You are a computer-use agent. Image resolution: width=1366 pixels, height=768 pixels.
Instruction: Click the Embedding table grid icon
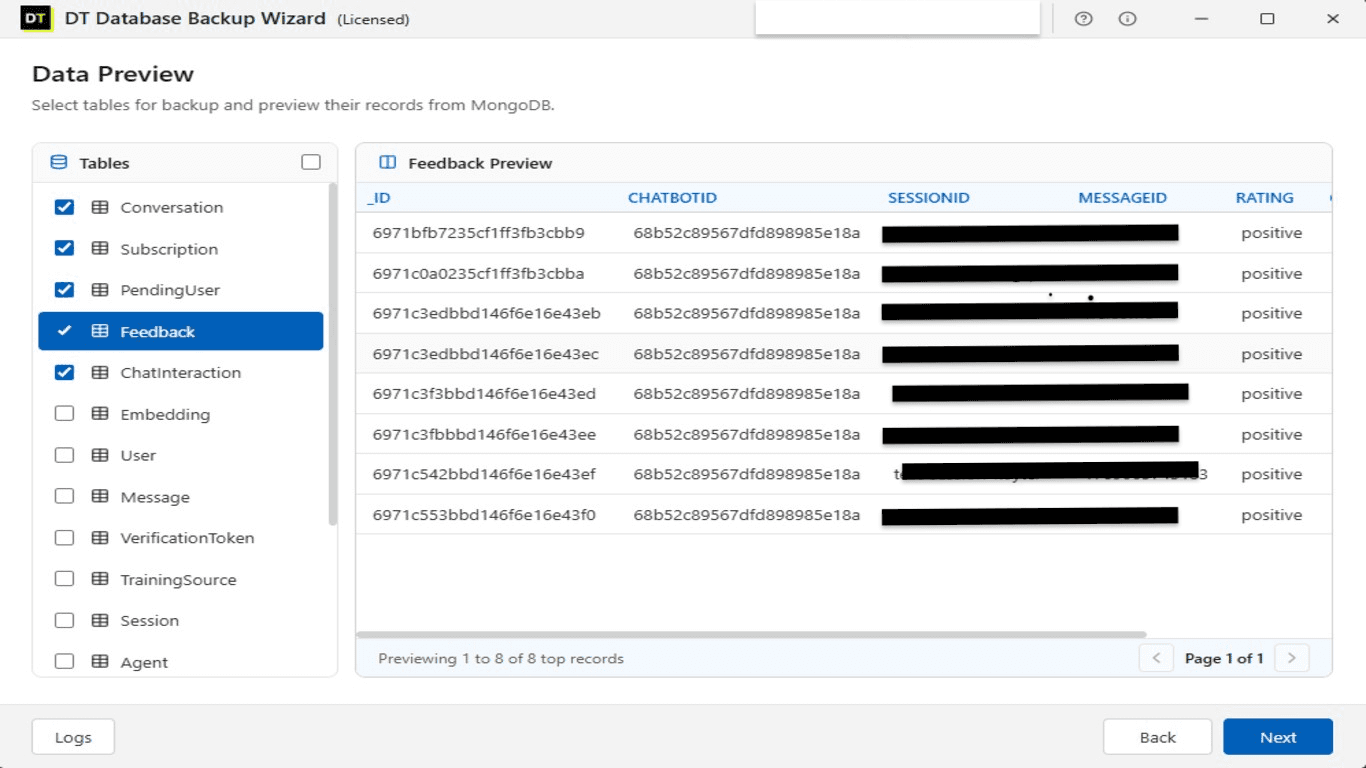100,414
